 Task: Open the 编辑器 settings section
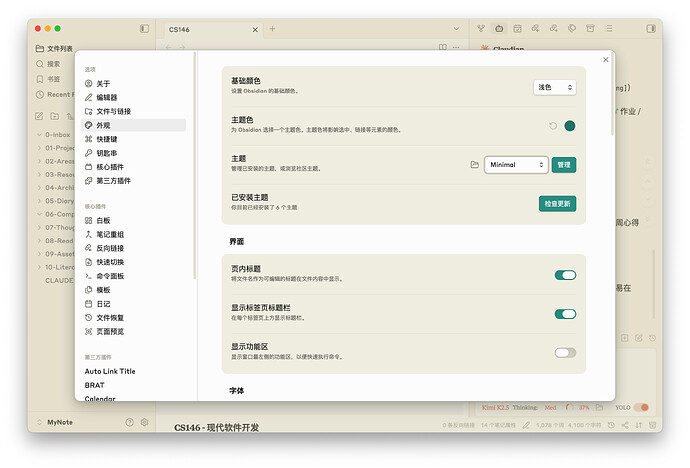[133, 97]
